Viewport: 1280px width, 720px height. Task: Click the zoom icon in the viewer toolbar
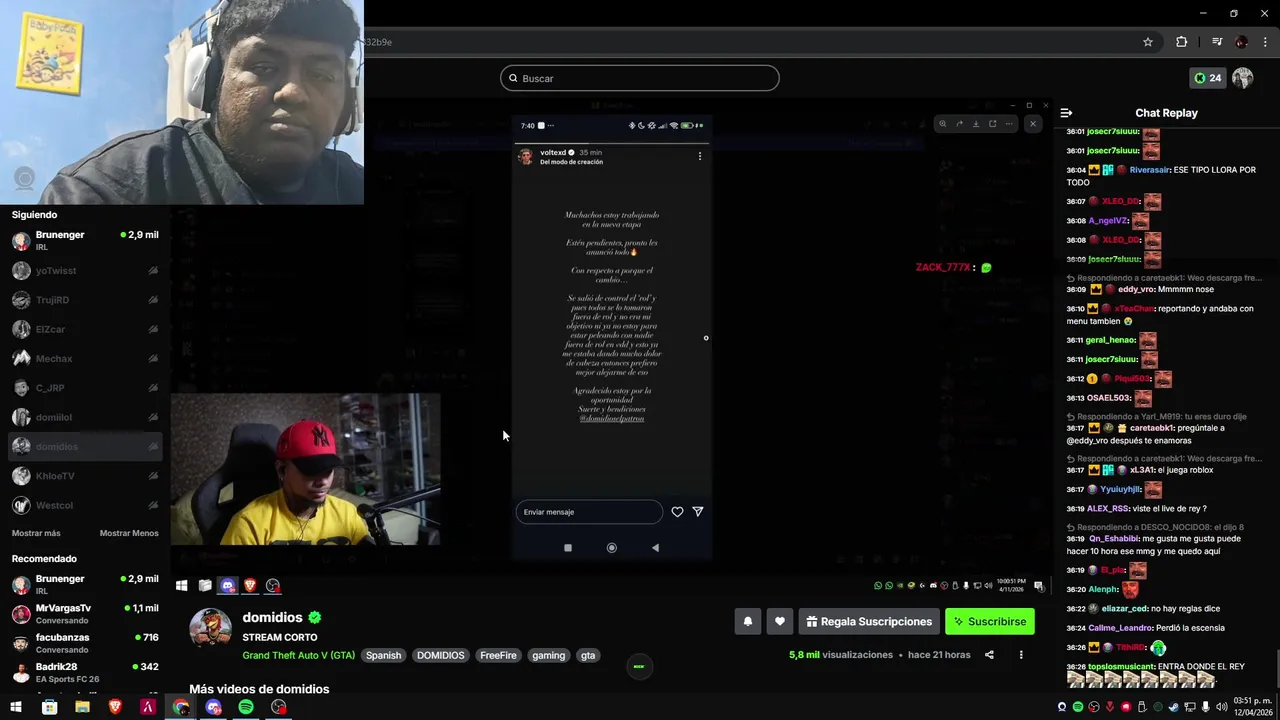pos(942,124)
